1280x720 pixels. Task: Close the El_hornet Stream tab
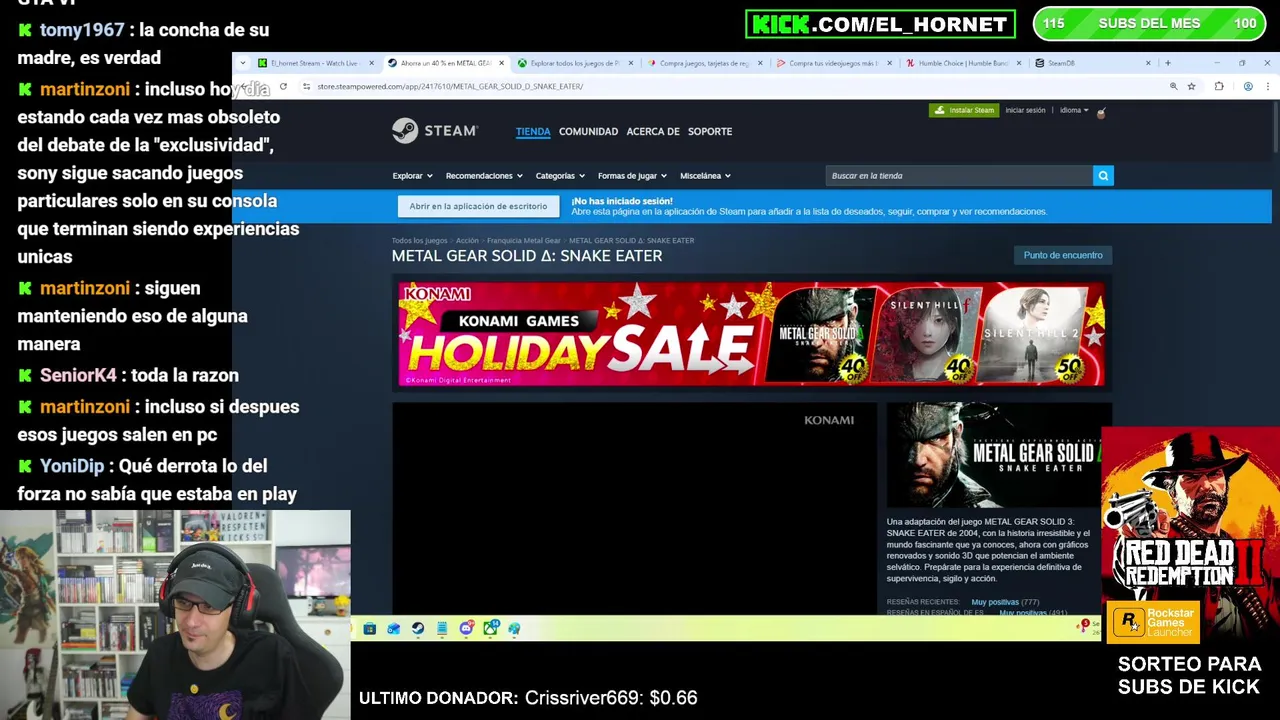point(371,63)
